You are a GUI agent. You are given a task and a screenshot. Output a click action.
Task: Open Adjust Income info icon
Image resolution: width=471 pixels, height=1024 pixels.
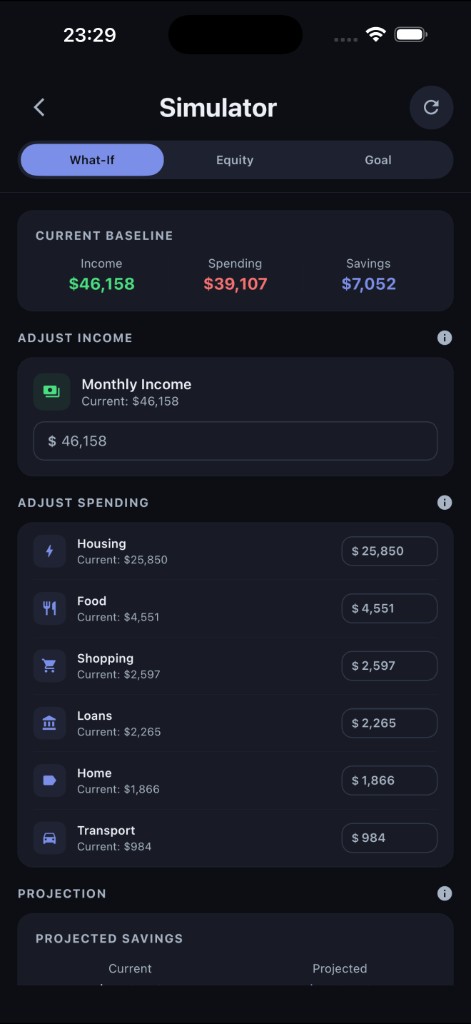444,338
